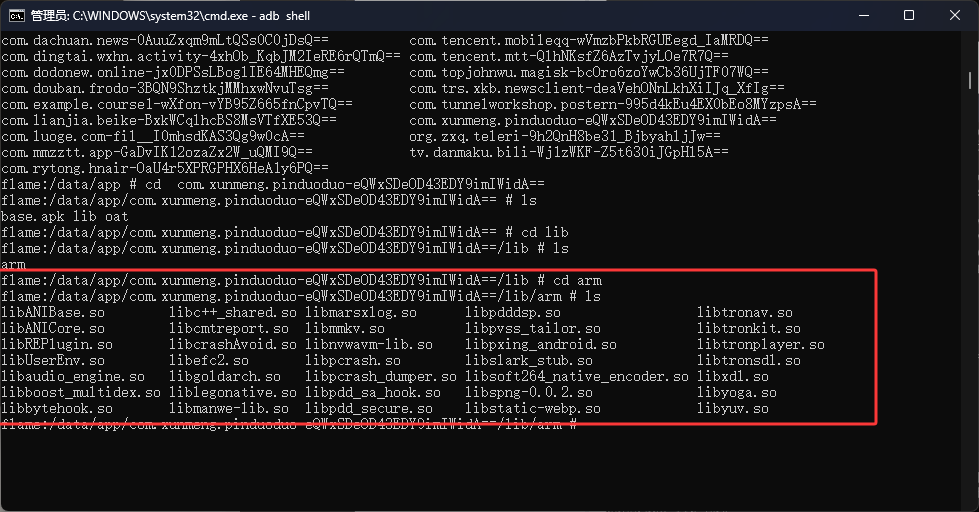979x512 pixels.
Task: Click on libpdd_sa_hook.so entry
Action: coord(373,393)
